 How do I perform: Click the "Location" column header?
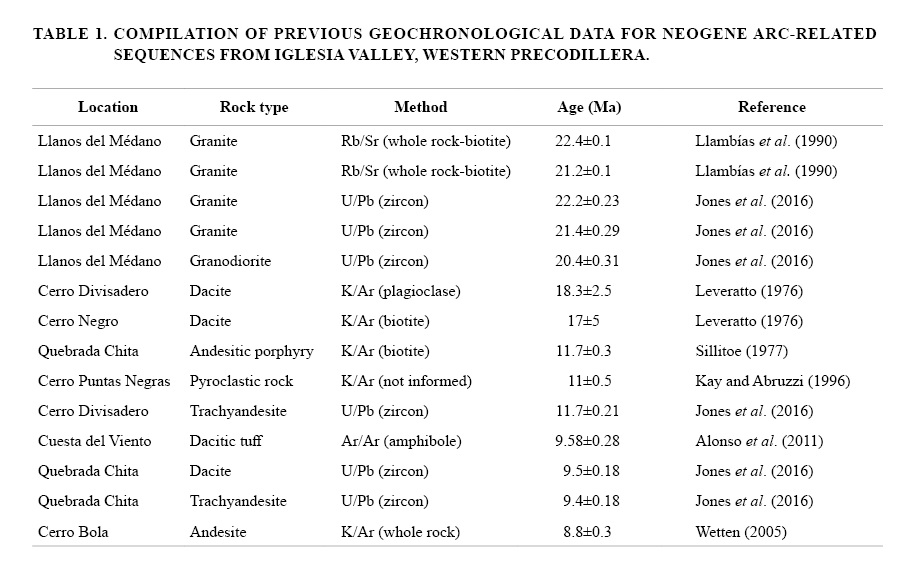(x=108, y=107)
